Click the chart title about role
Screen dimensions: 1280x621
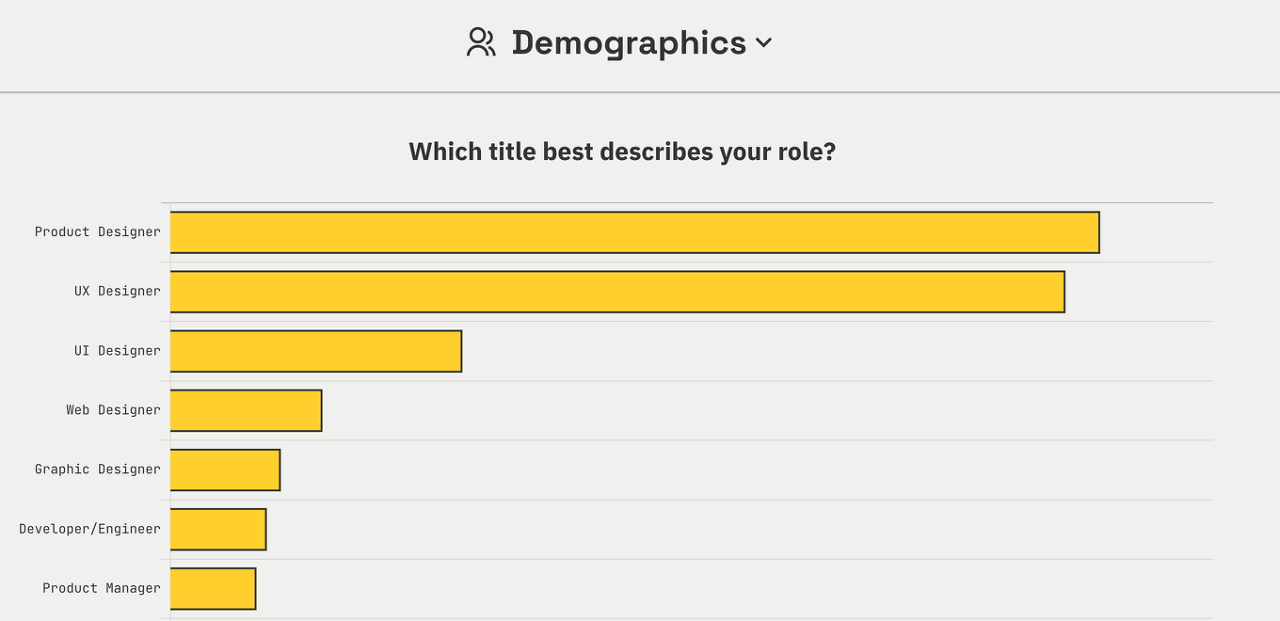pyautogui.click(x=622, y=152)
